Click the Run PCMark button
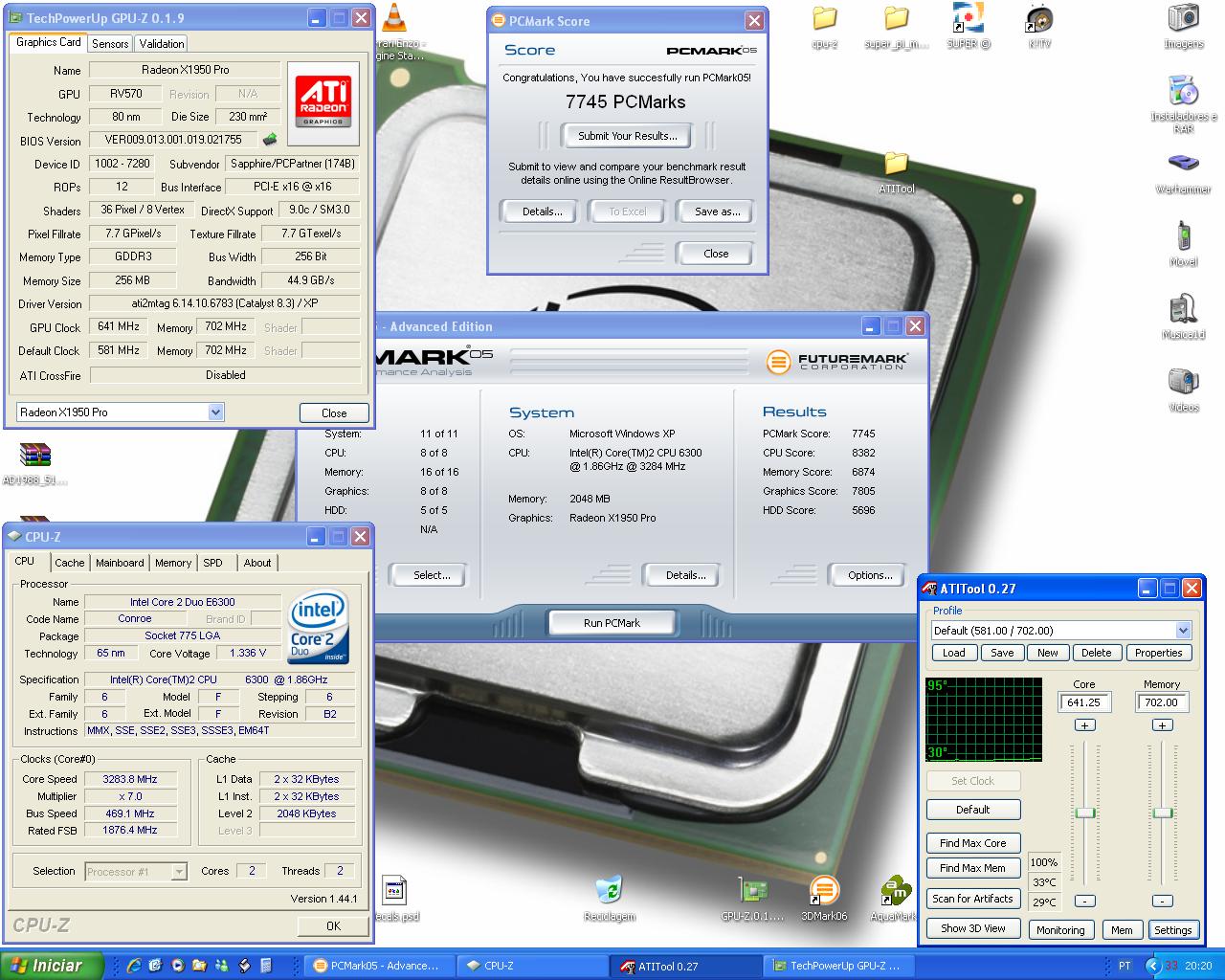This screenshot has height=980, width=1225. tap(612, 623)
